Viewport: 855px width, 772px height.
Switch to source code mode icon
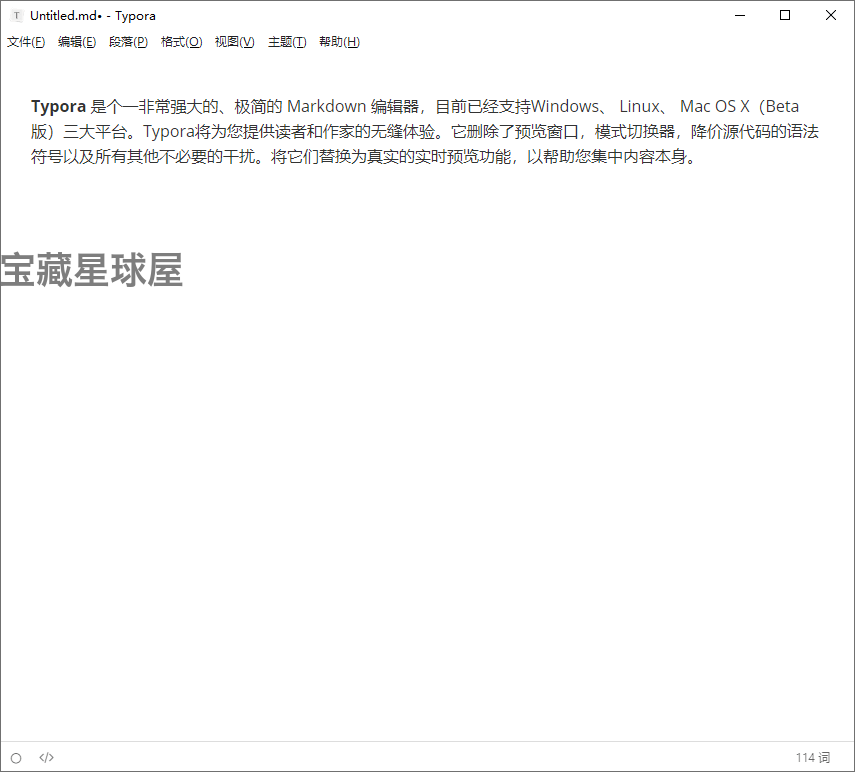[46, 758]
